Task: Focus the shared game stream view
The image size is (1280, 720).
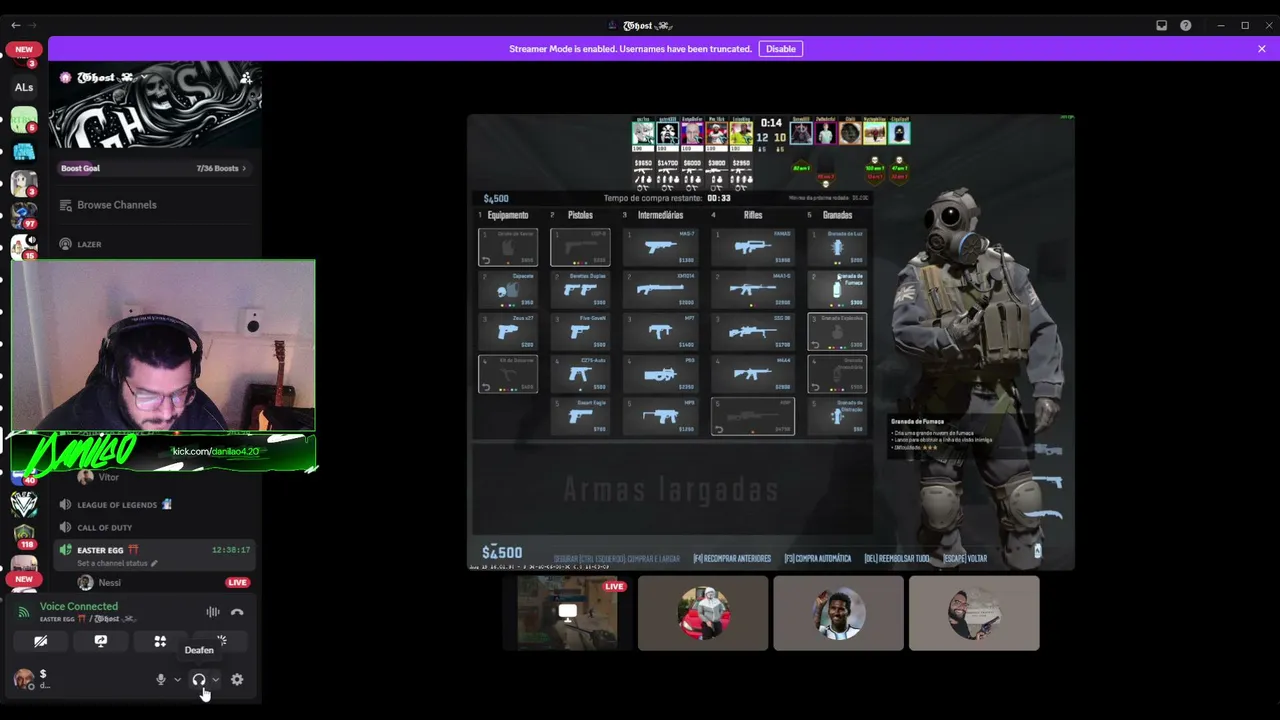Action: pos(771,342)
